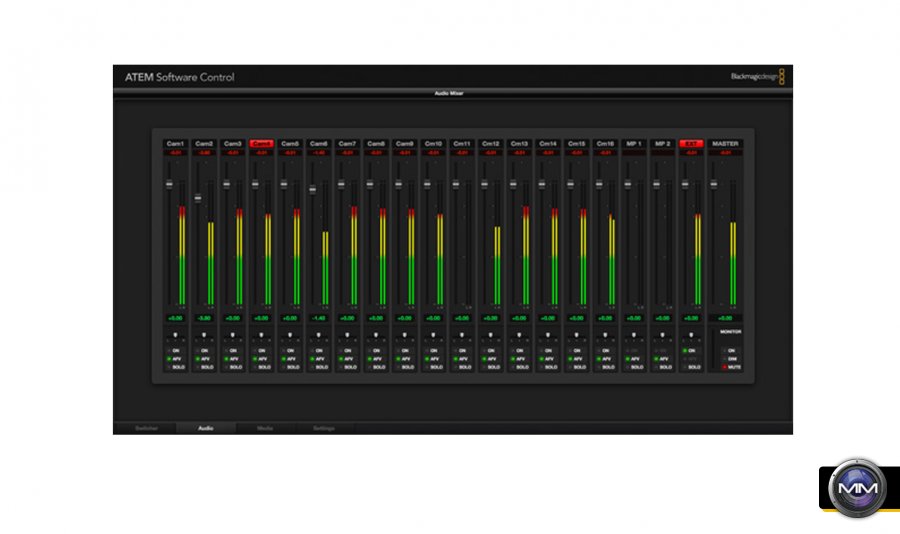Open the Settings tab
This screenshot has height=534, width=900.
coord(323,428)
